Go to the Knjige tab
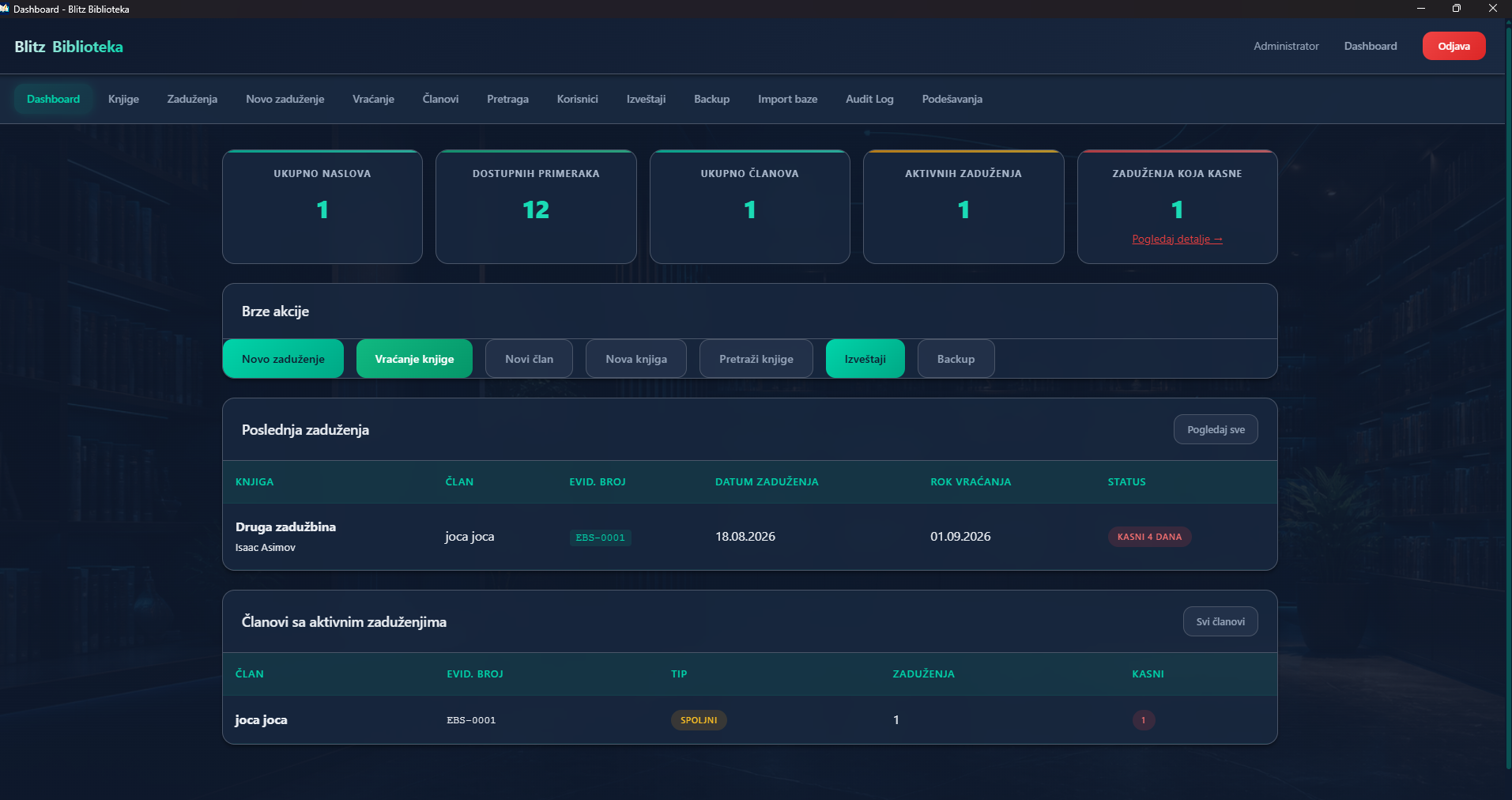This screenshot has height=800, width=1512. 123,99
